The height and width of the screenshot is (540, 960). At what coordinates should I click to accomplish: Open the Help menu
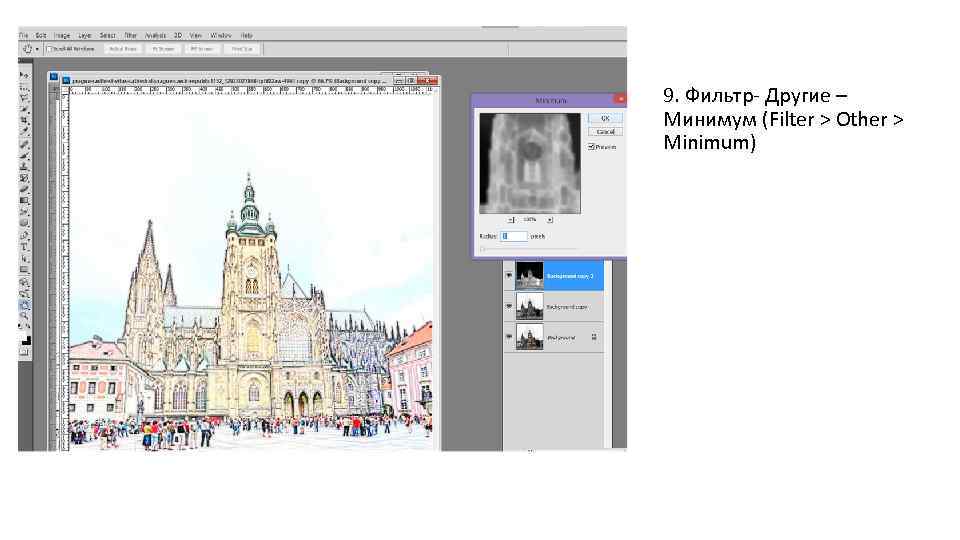(x=246, y=36)
